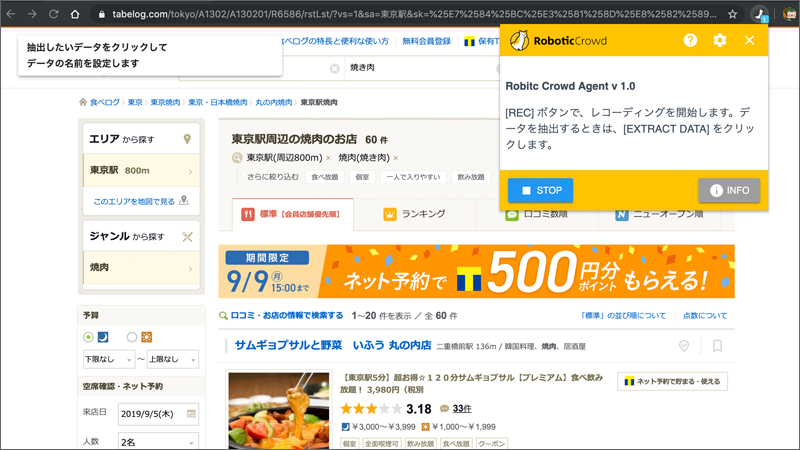Open サムギョプサルと野菜 いふう 丸の内店 restaurant

click(333, 345)
